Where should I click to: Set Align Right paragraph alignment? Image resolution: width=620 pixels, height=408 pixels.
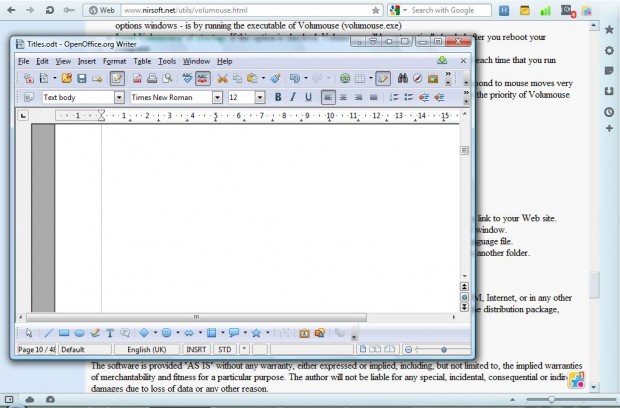tap(358, 97)
